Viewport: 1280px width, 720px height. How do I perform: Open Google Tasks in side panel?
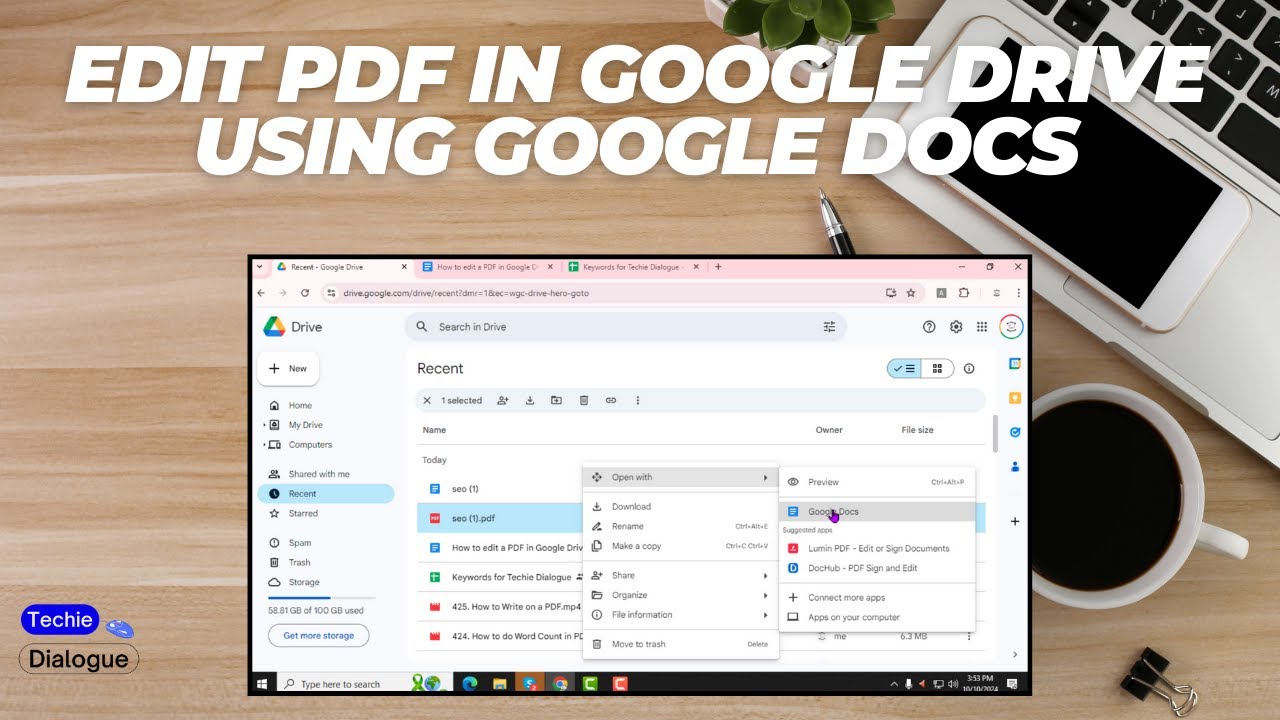[1015, 432]
